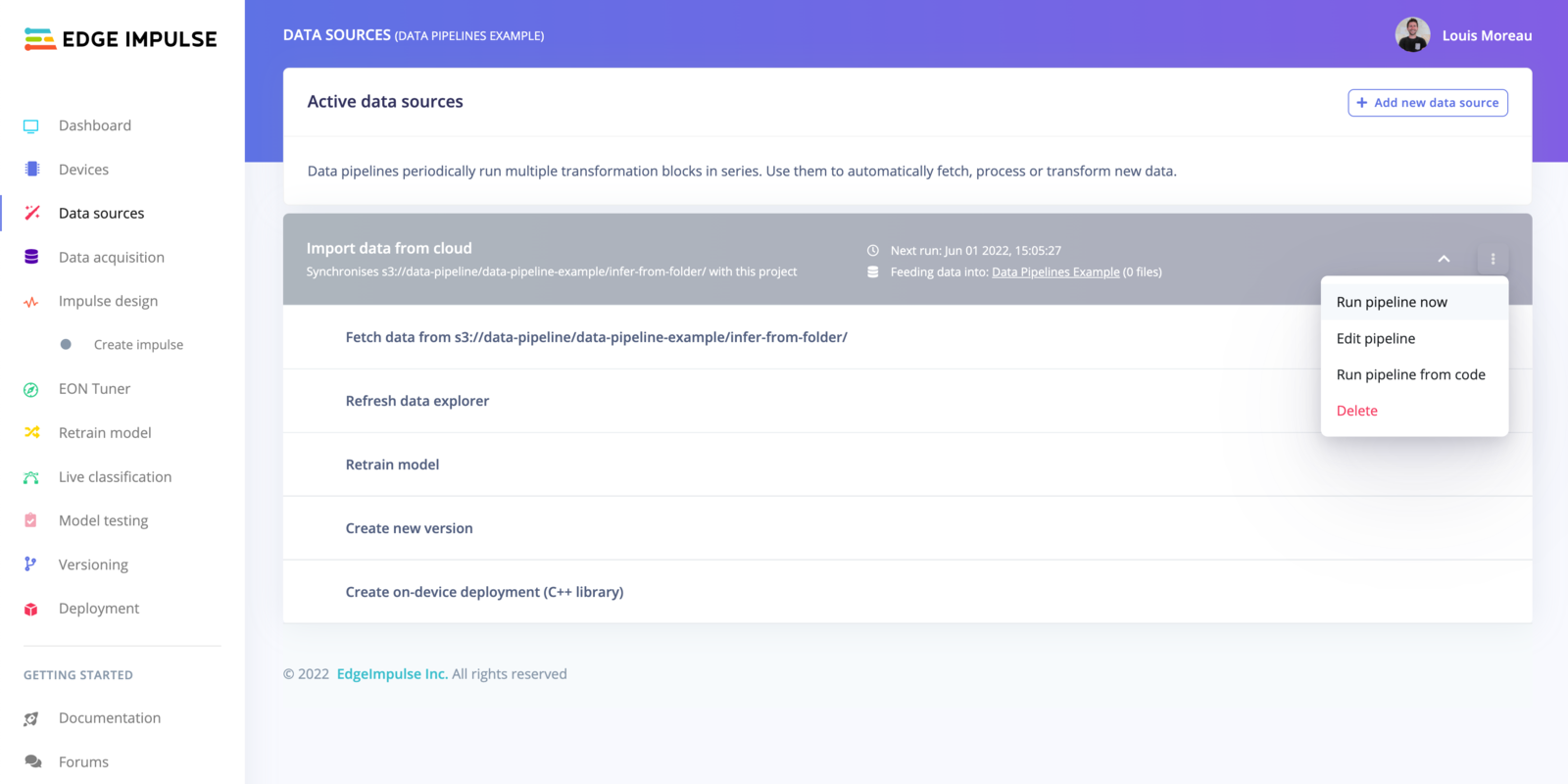Click the Feeding data database icon
This screenshot has width=1568, height=784.
tap(873, 272)
